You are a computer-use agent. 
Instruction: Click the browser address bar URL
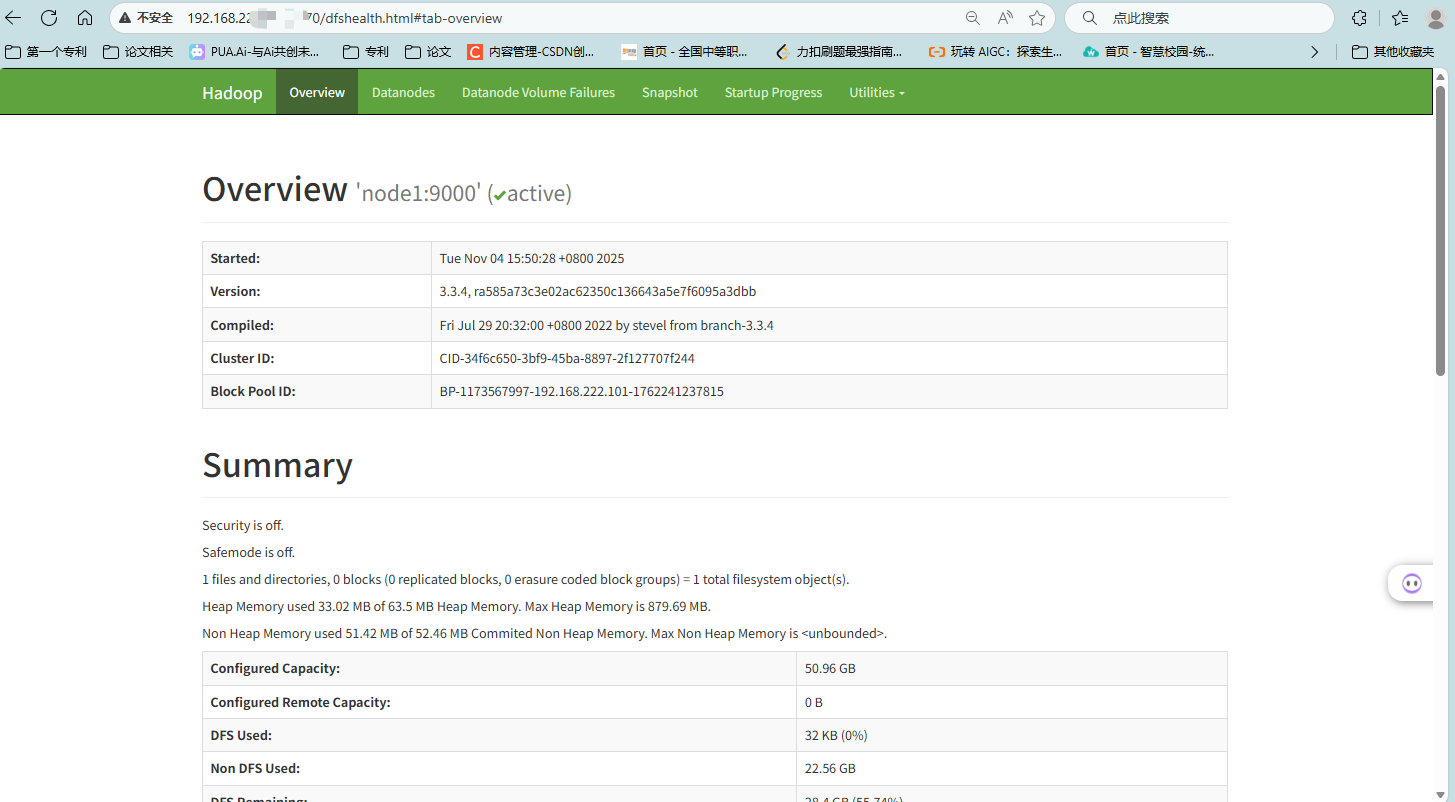pos(345,18)
